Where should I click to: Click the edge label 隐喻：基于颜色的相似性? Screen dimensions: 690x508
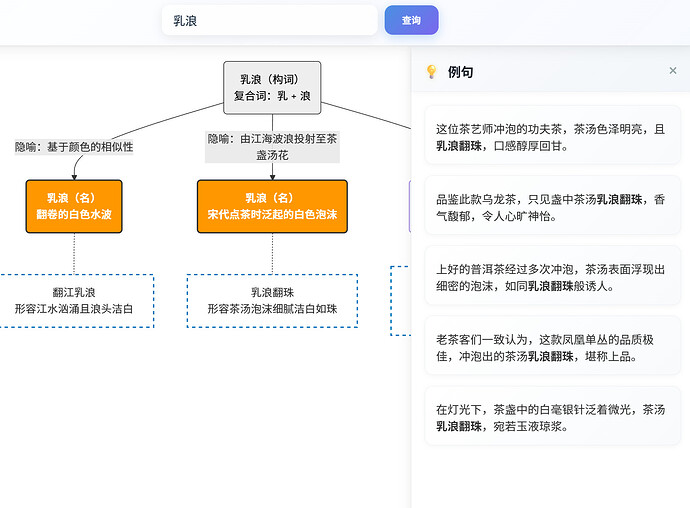tap(74, 147)
